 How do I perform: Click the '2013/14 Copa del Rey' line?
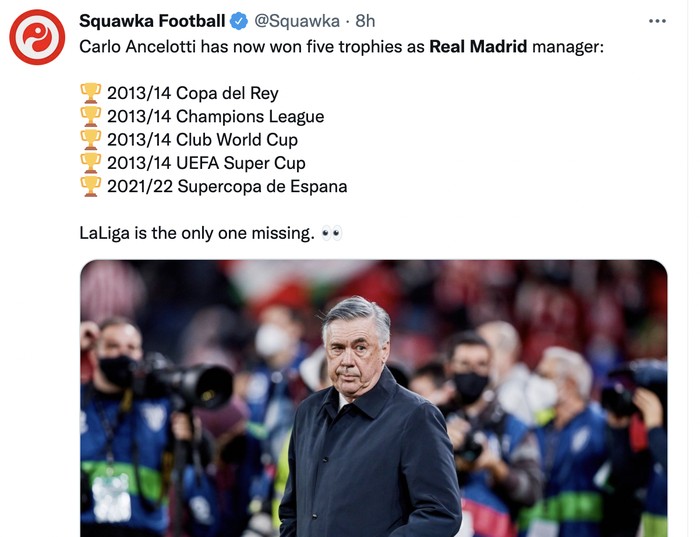click(192, 93)
